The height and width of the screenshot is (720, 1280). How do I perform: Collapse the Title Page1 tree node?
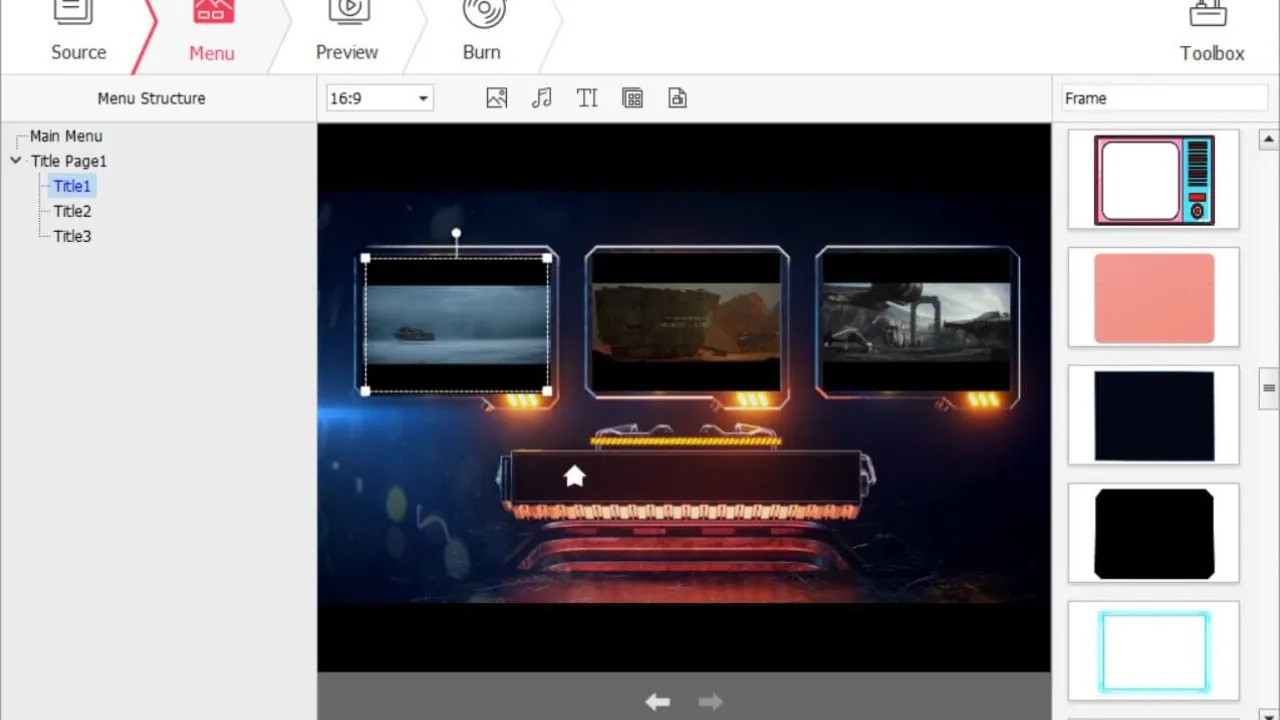pos(15,161)
